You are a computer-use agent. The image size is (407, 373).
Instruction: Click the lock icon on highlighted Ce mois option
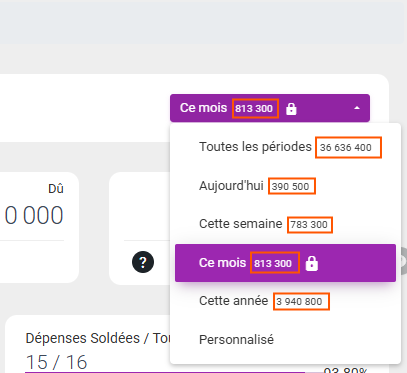pos(312,263)
